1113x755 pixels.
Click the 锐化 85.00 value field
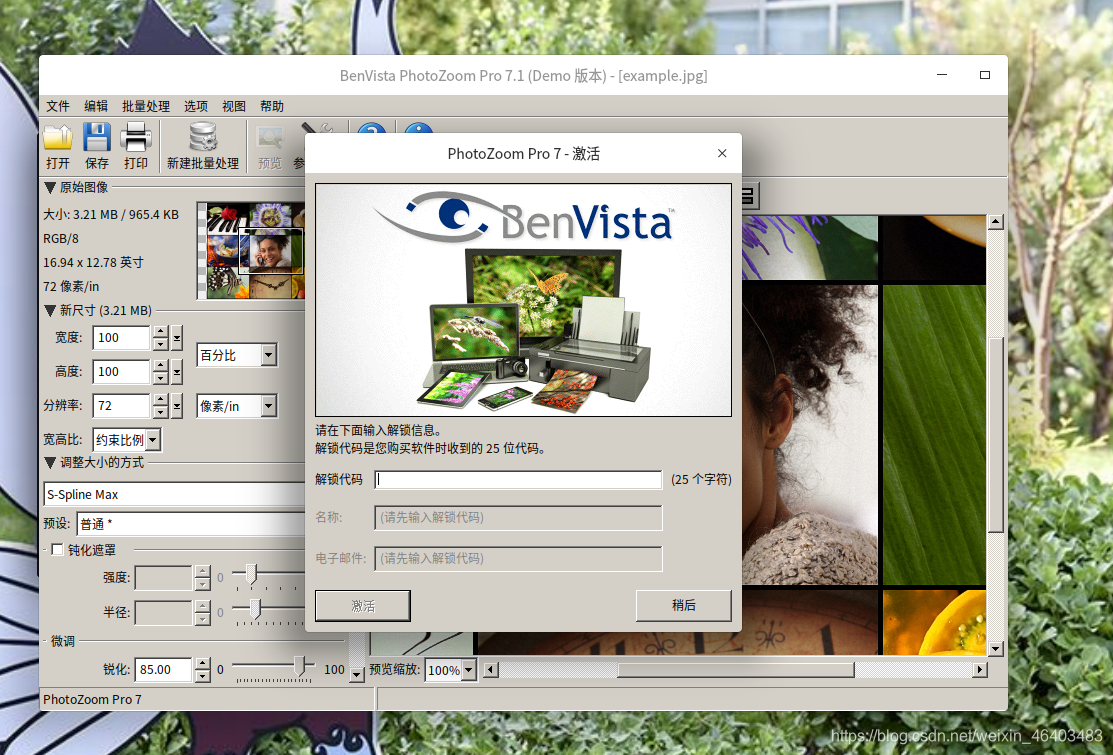[163, 670]
